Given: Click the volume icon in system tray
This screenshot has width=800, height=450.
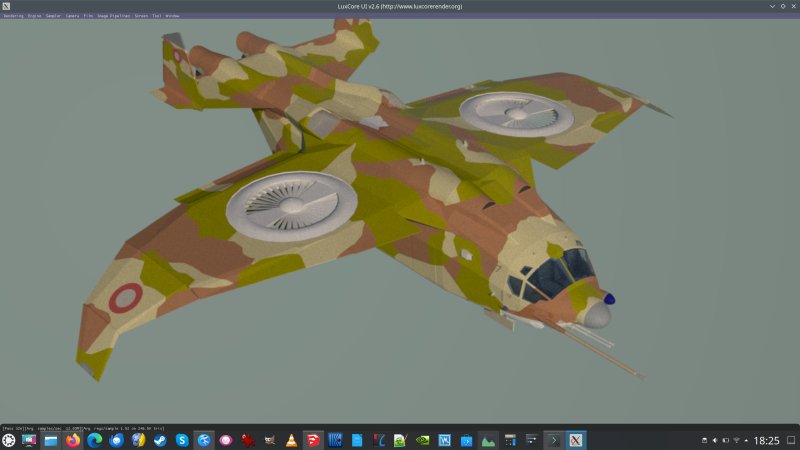Looking at the screenshot, I should (x=715, y=440).
